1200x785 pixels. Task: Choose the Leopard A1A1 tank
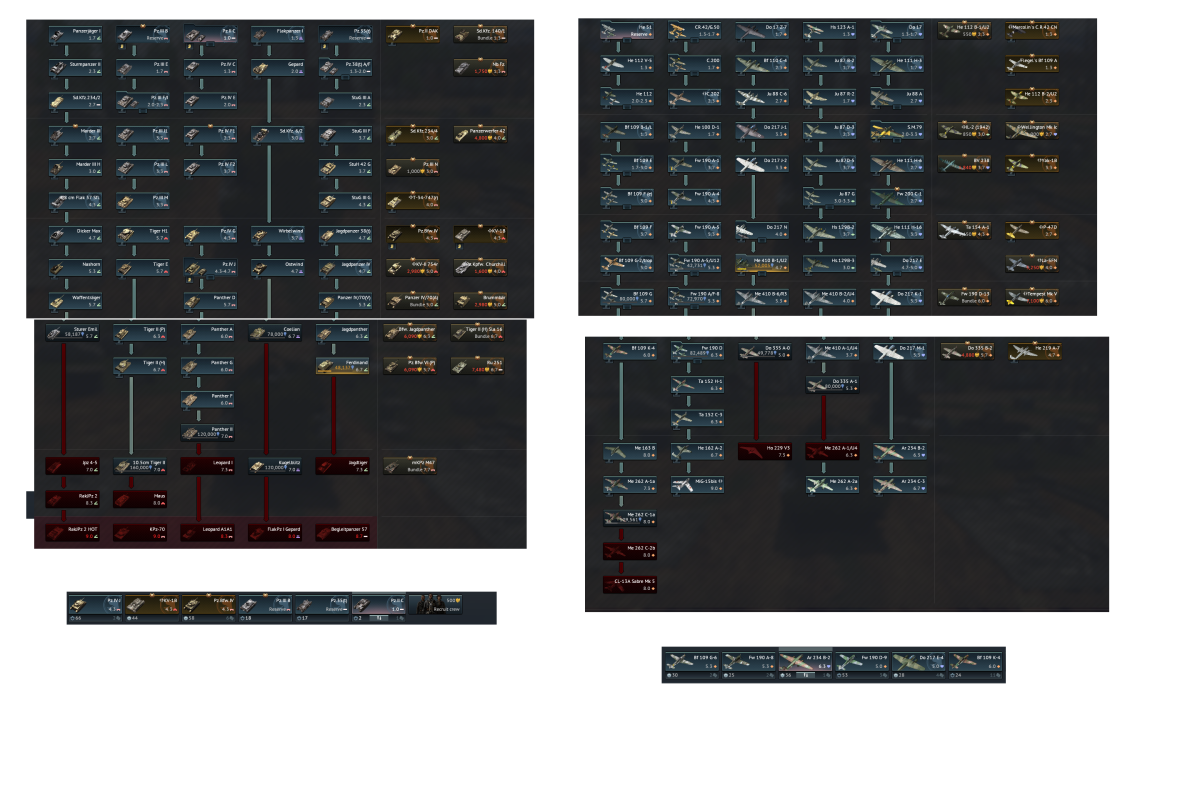point(208,531)
